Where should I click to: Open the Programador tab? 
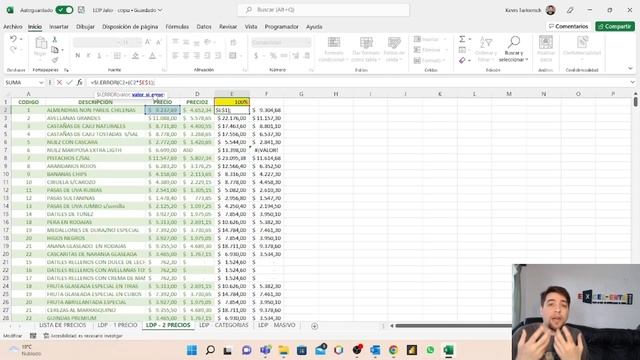point(282,27)
